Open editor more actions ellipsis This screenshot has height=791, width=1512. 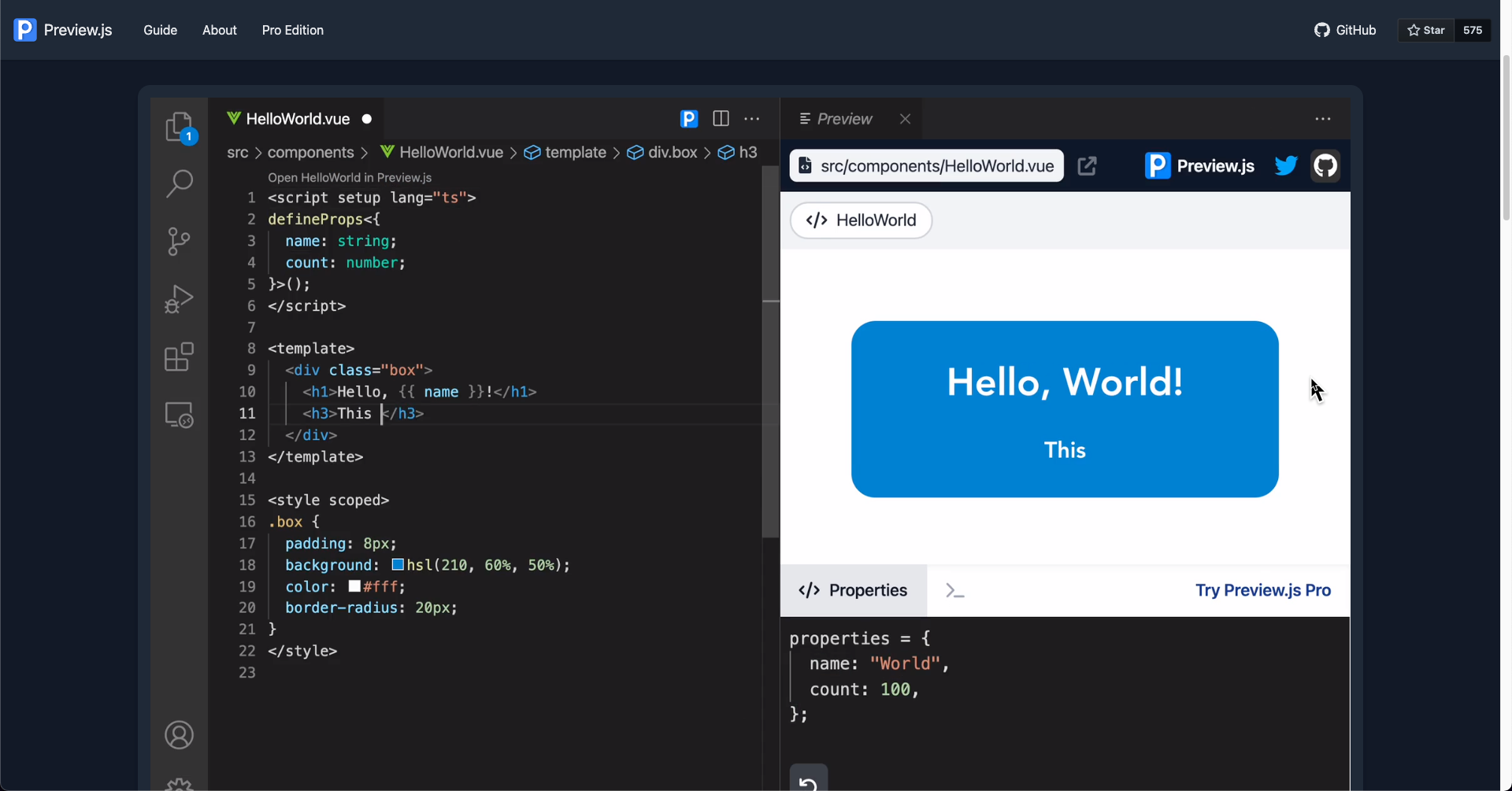(752, 119)
